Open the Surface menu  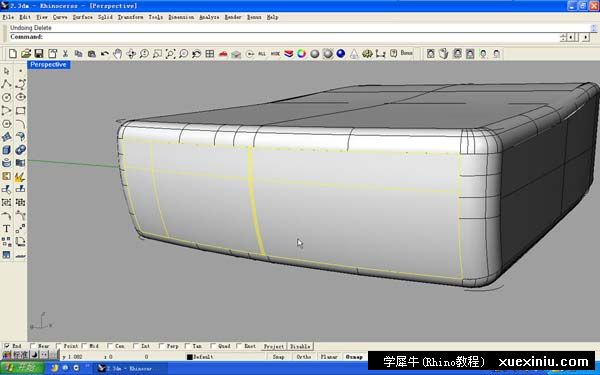point(83,17)
